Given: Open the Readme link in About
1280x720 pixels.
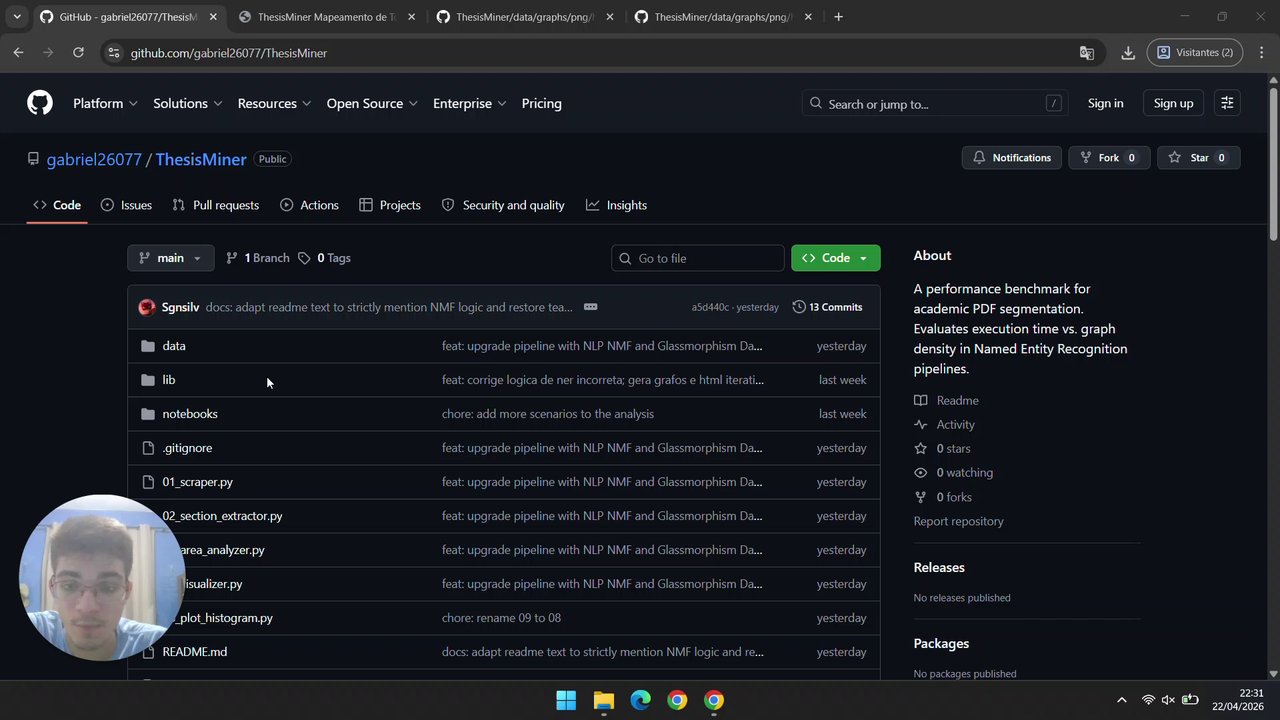Looking at the screenshot, I should (947, 401).
